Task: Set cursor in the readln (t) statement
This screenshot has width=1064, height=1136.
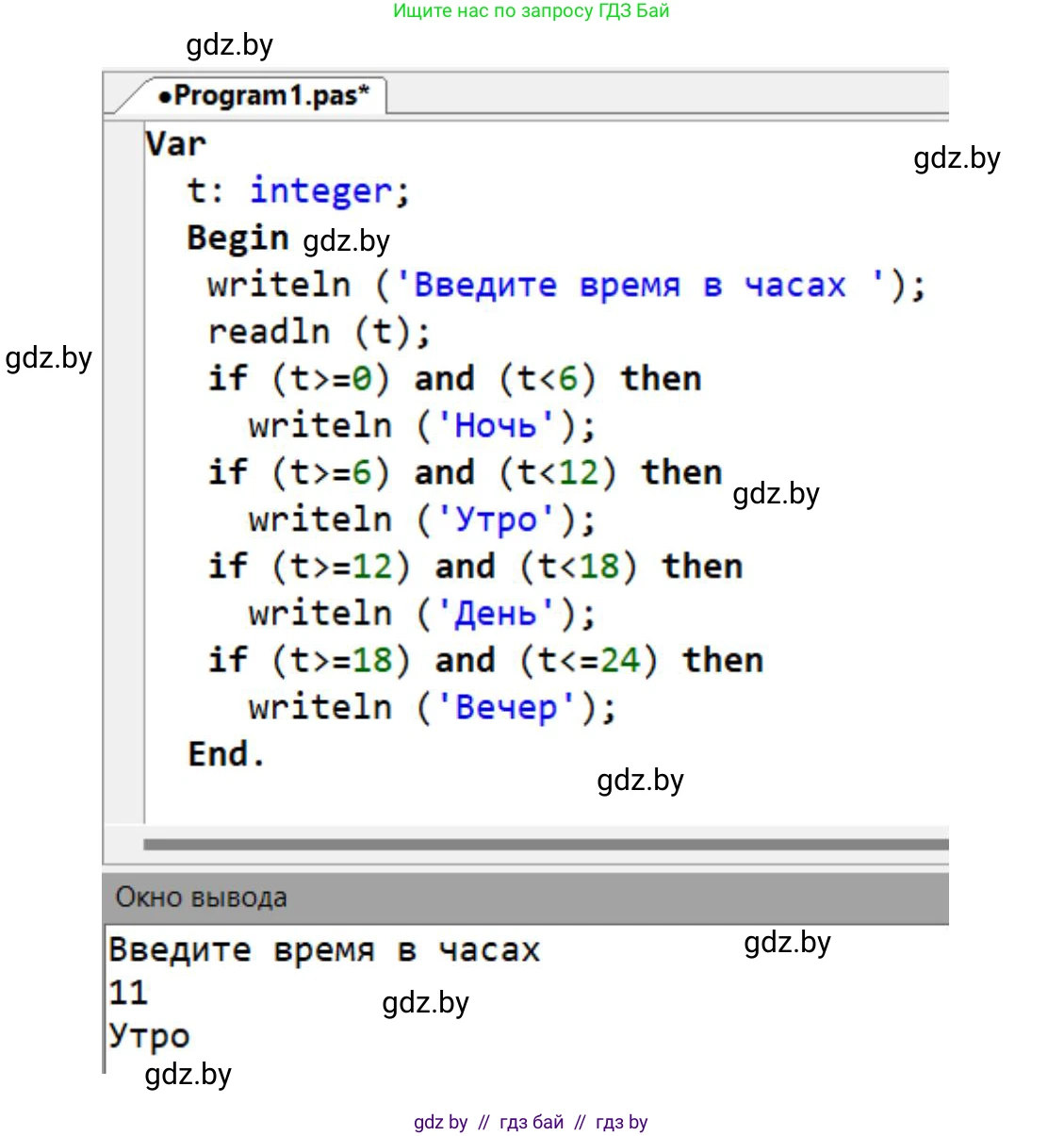Action: point(319,332)
